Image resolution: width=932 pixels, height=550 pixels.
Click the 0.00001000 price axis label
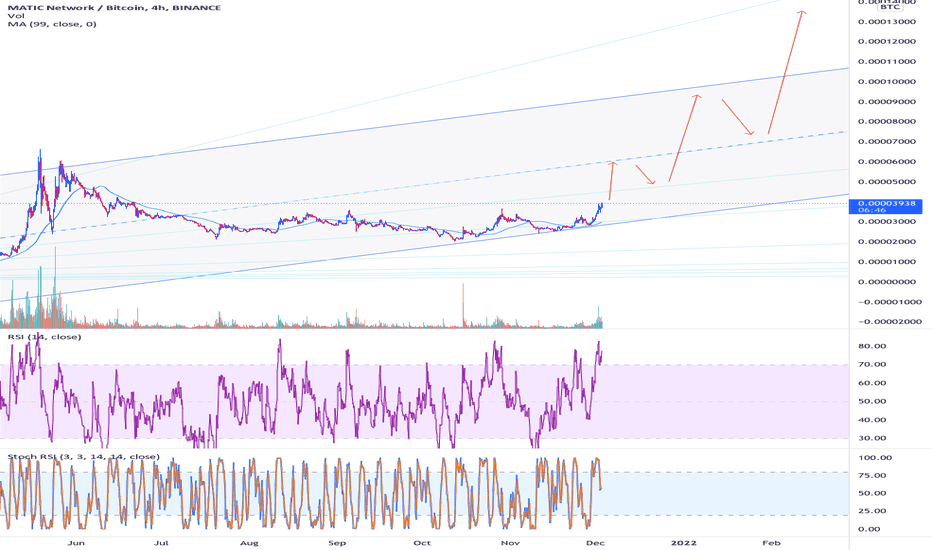(x=887, y=262)
